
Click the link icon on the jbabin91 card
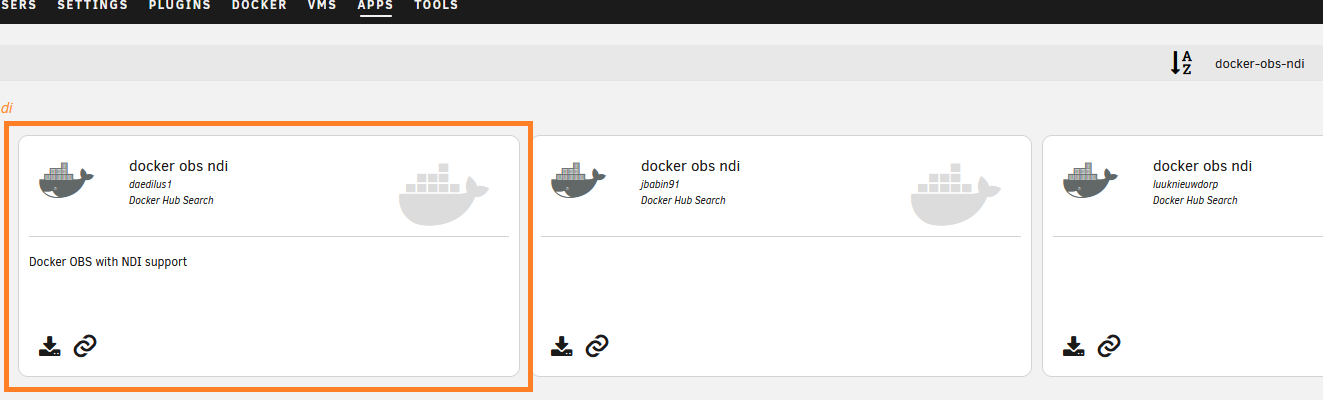(597, 347)
